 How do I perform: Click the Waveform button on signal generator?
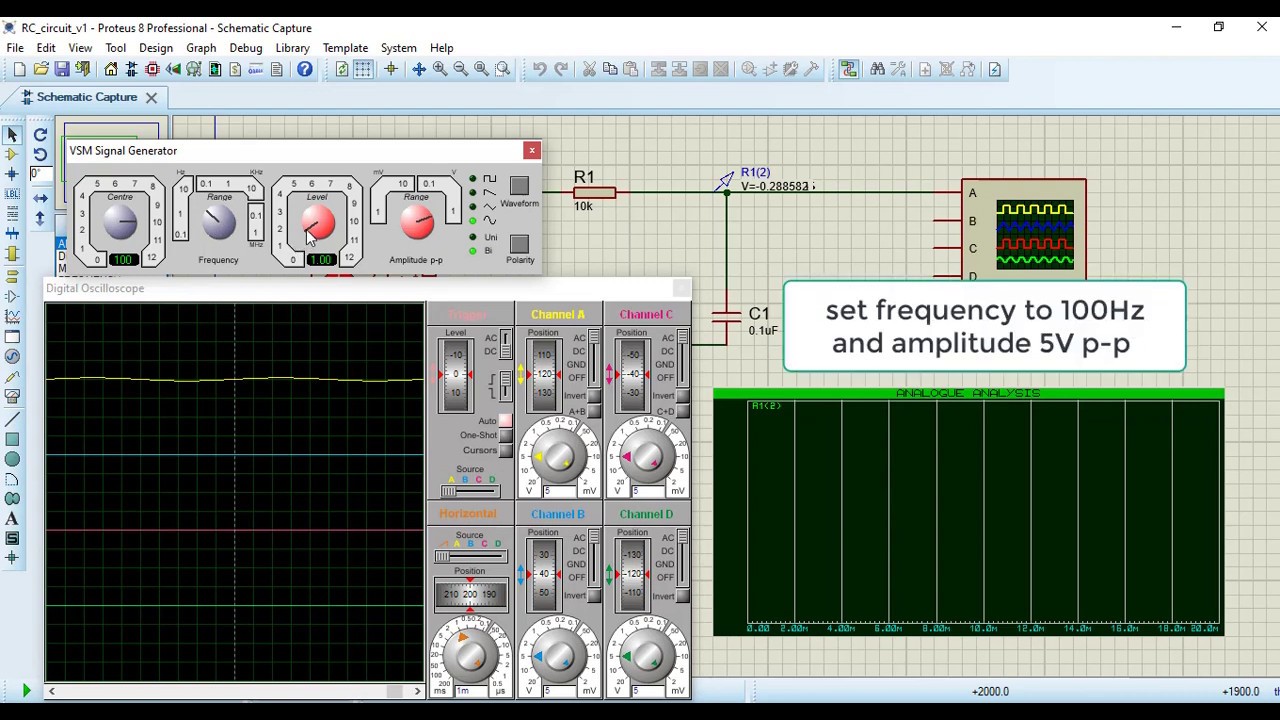519,186
